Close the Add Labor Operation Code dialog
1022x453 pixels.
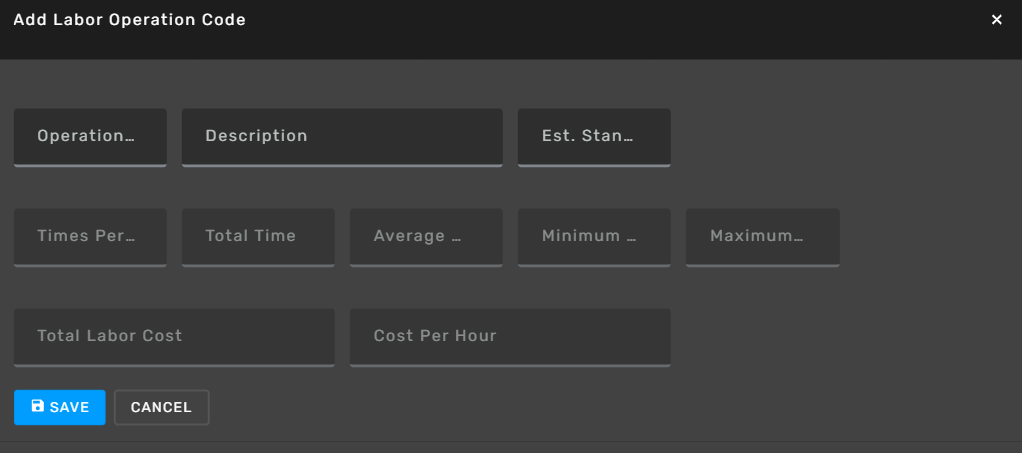tap(996, 20)
